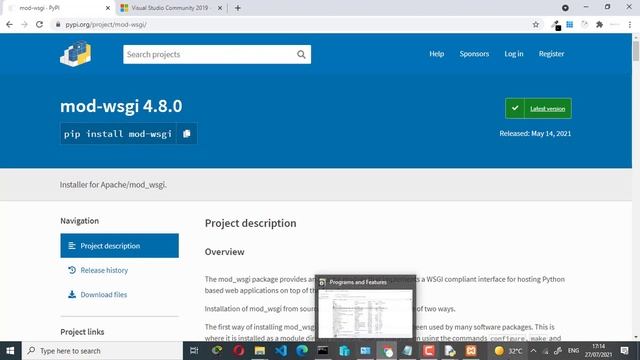This screenshot has width=640, height=360.
Task: Click the ENG language indicator
Action: tap(573, 351)
